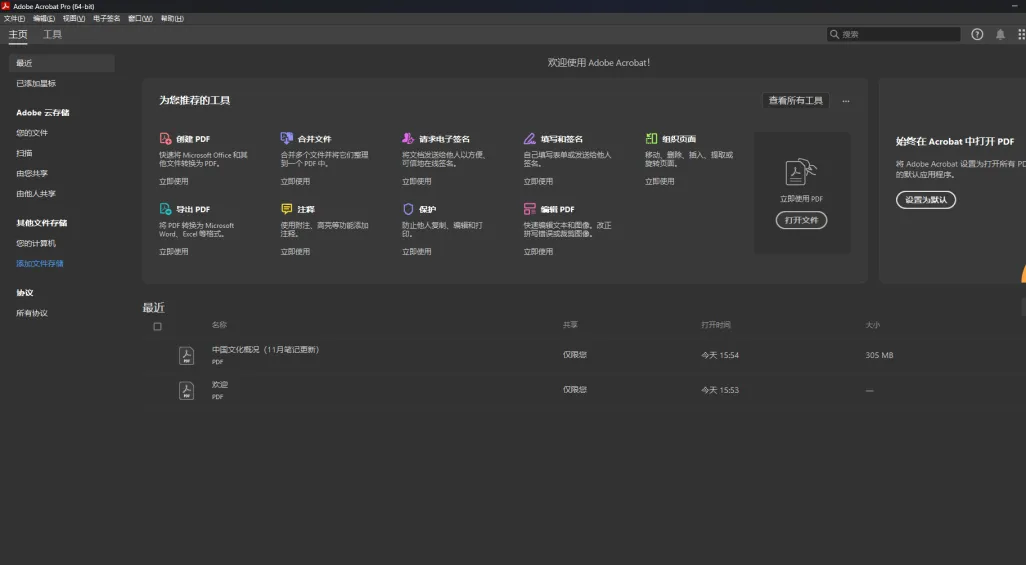
Task: Click 立即使用 under 导出 PDF
Action: (173, 251)
